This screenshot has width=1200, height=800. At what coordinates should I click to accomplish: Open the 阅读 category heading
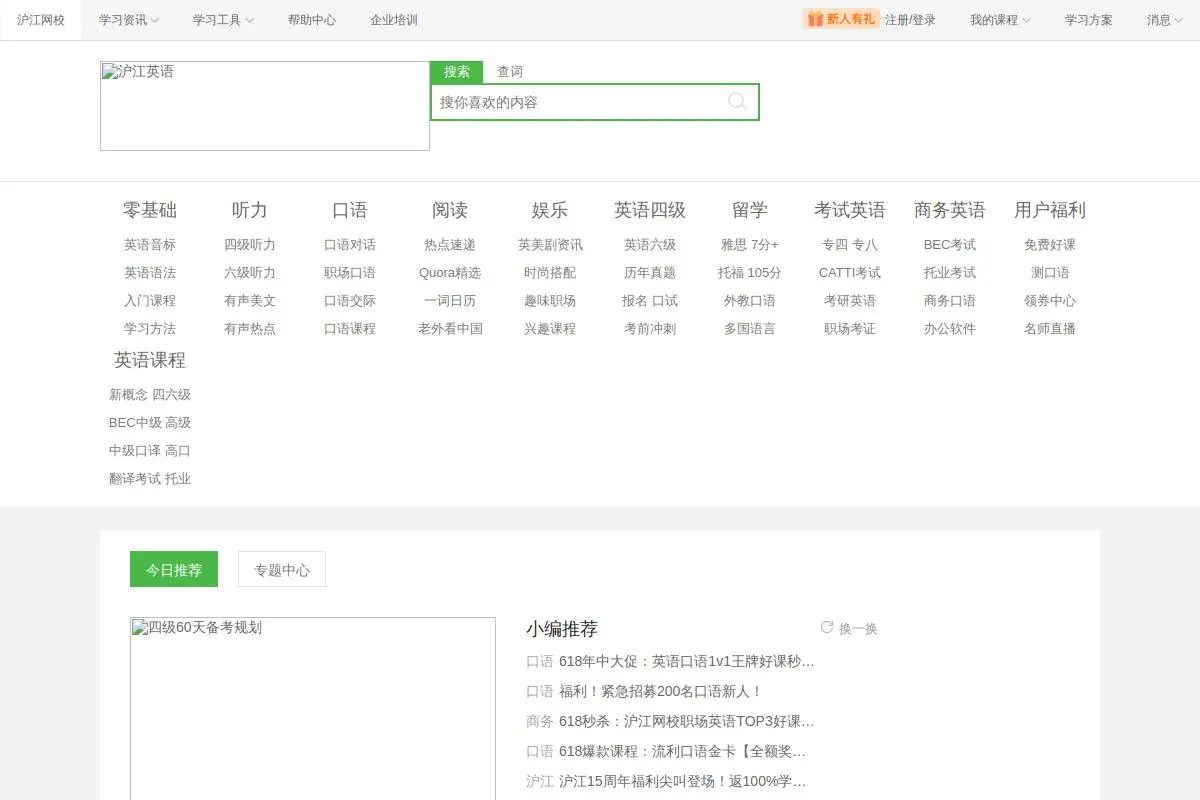[x=450, y=210]
